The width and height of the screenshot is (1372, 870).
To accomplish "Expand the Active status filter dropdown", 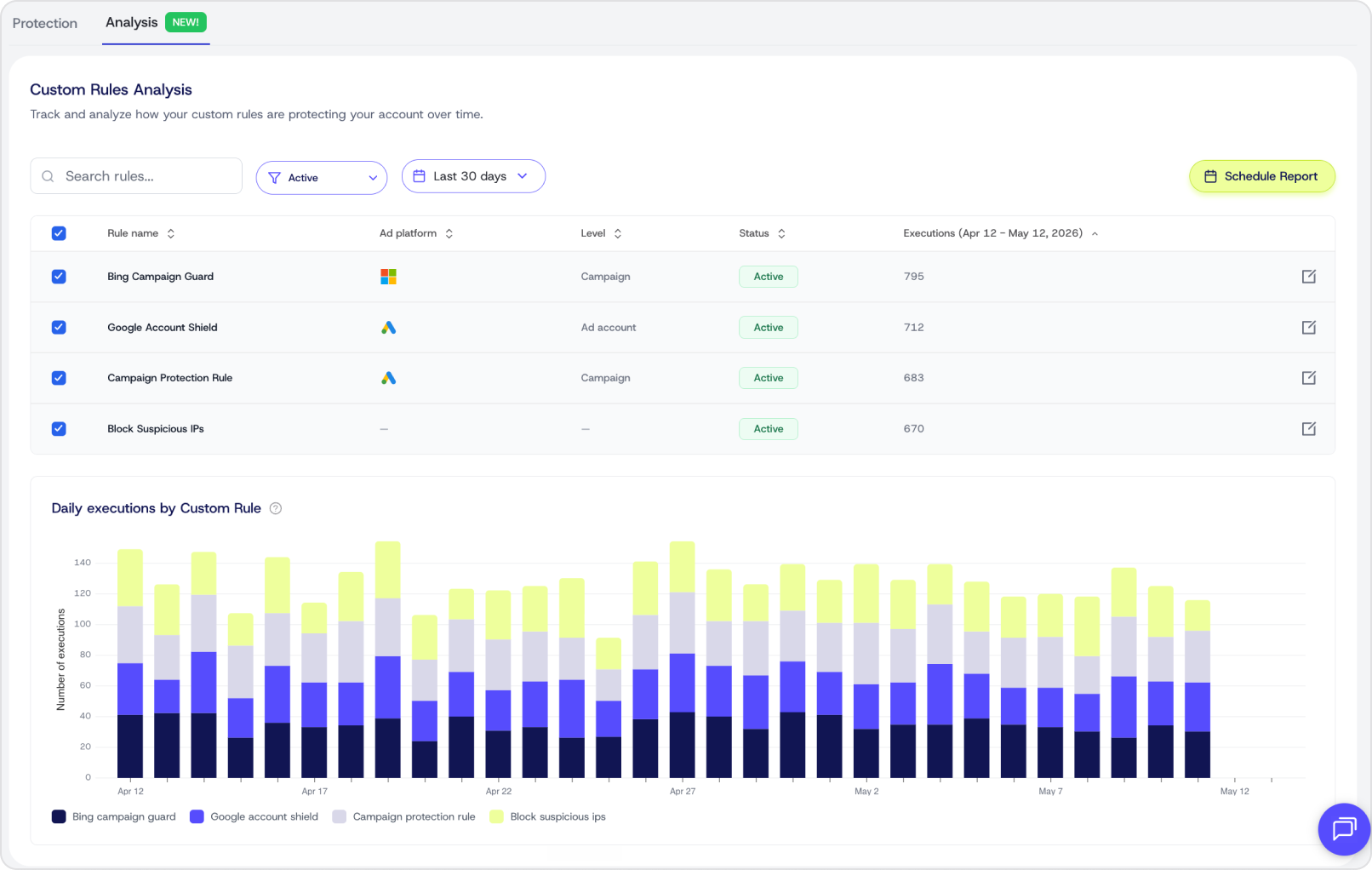I will tap(322, 178).
